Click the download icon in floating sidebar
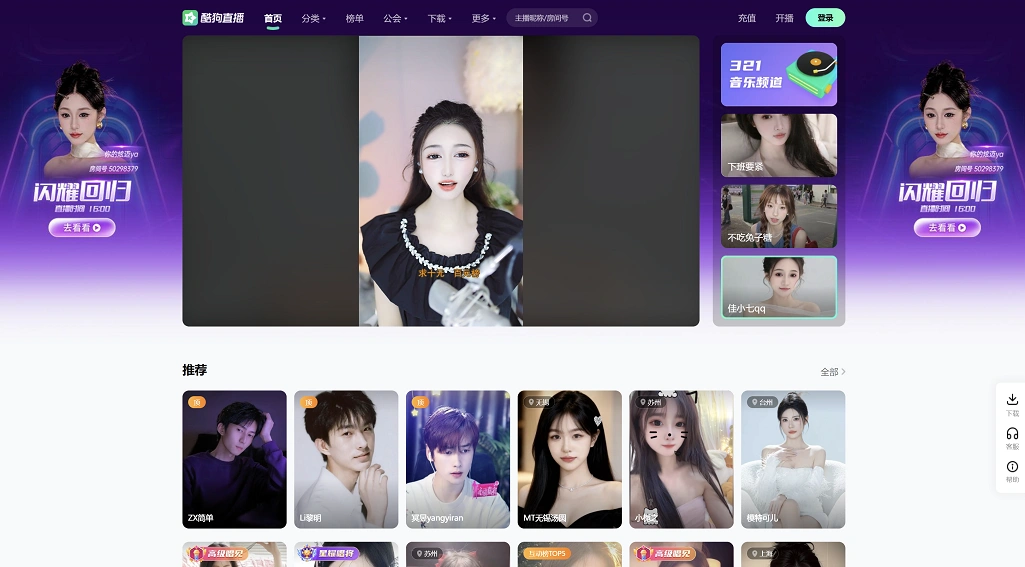The height and width of the screenshot is (567, 1025). 1012,399
